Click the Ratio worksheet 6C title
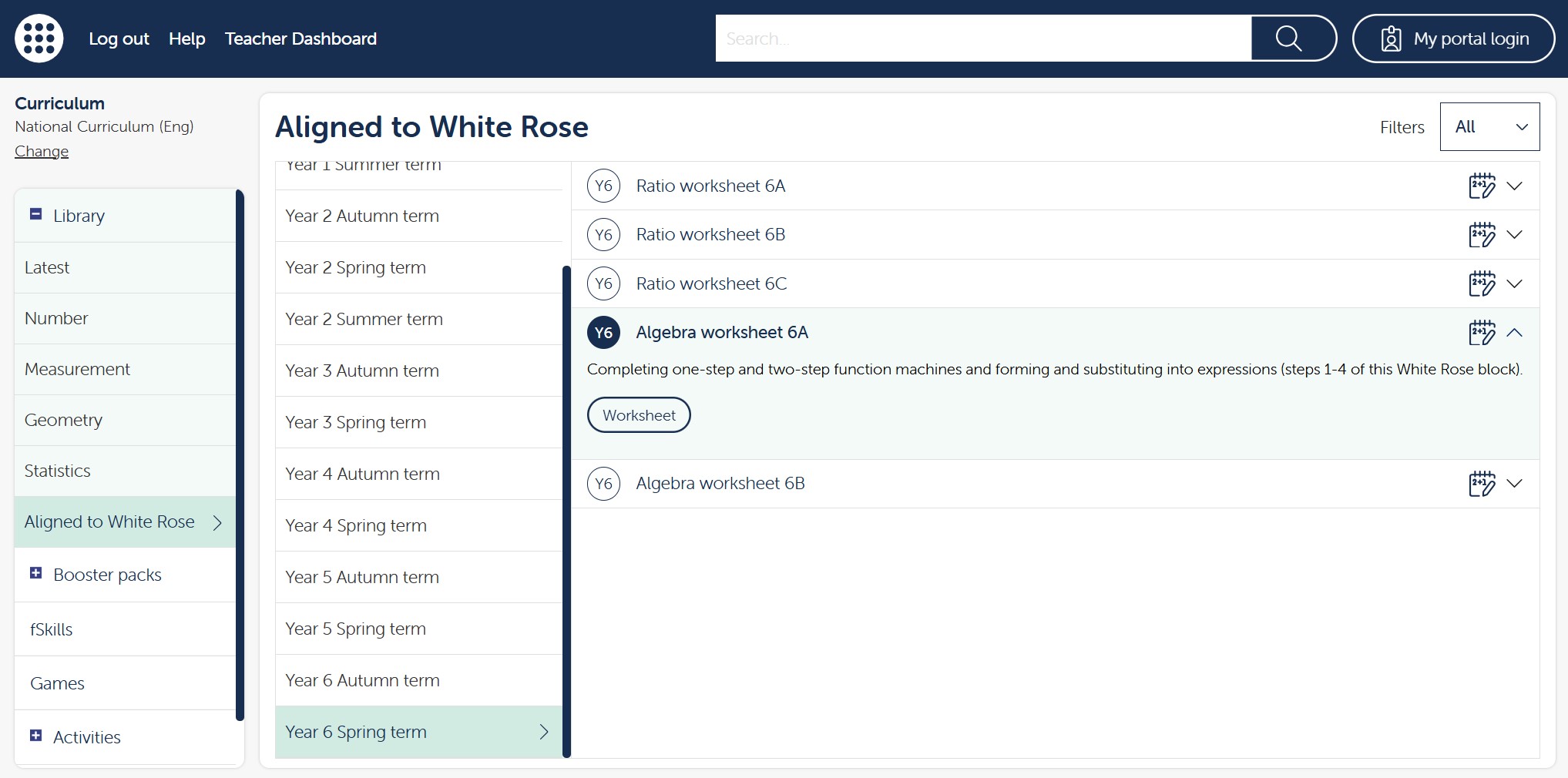Viewport: 1568px width, 778px height. click(711, 283)
